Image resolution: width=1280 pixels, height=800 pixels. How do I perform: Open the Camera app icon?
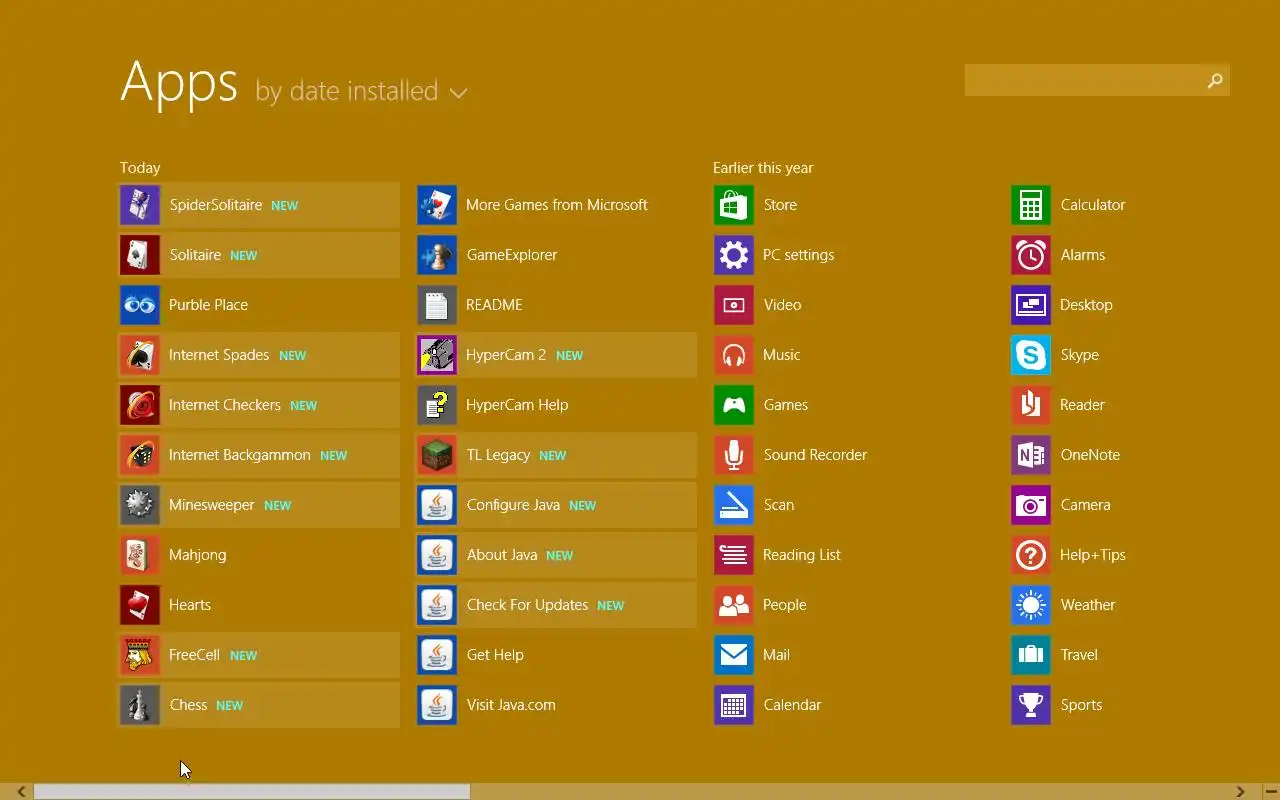pyautogui.click(x=1031, y=505)
